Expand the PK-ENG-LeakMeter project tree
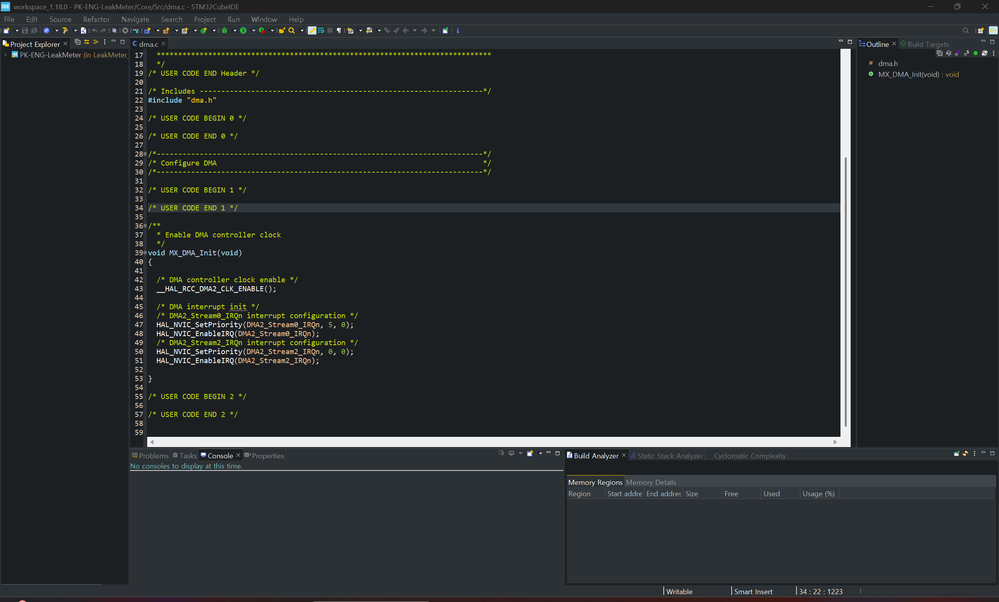The width and height of the screenshot is (999, 602). 6,55
